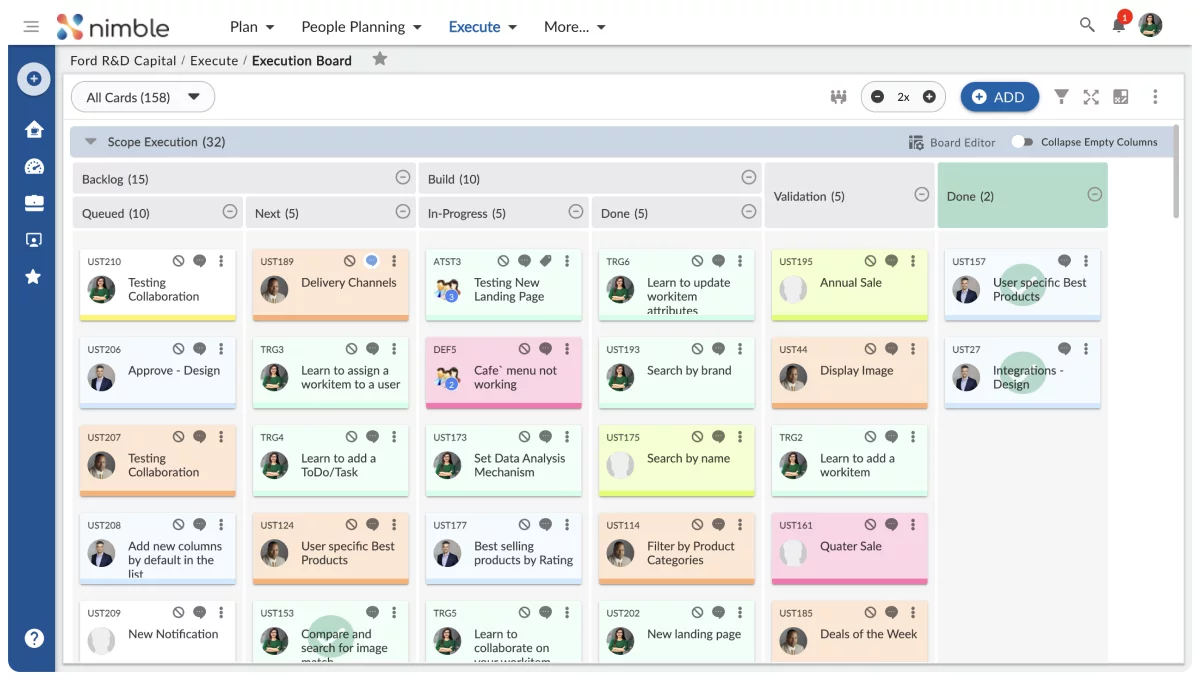
Task: Open the board filter icon
Action: tap(1060, 96)
